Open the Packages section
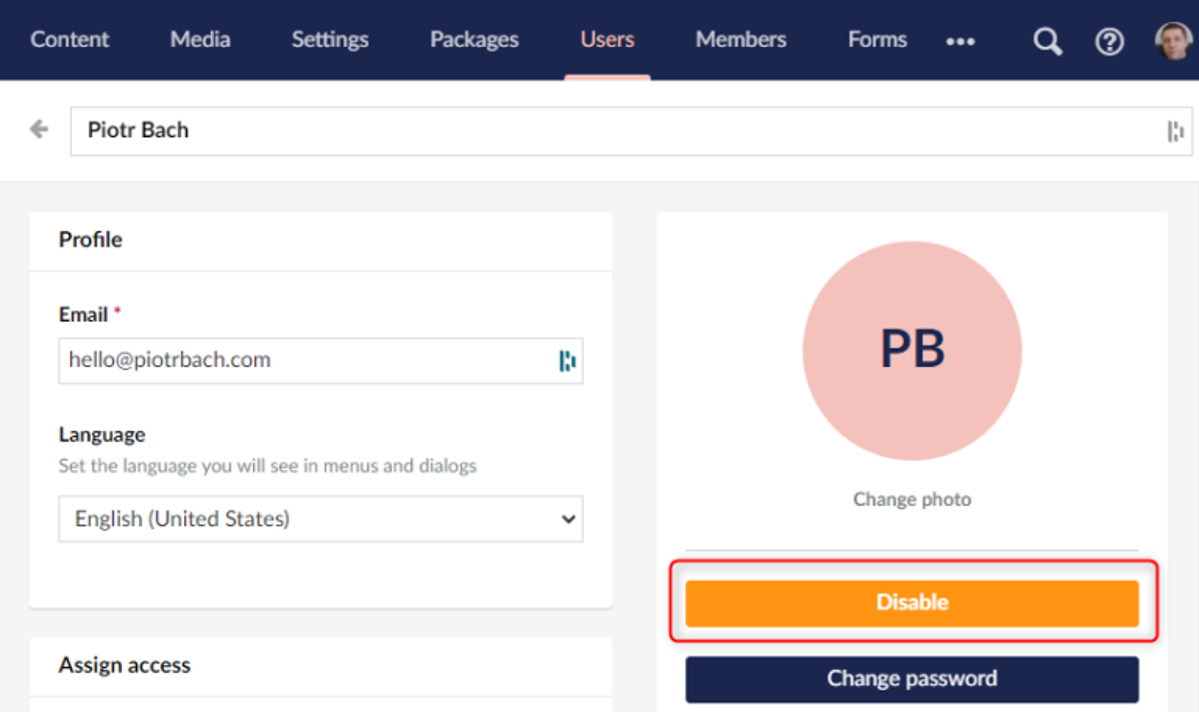 (x=474, y=40)
